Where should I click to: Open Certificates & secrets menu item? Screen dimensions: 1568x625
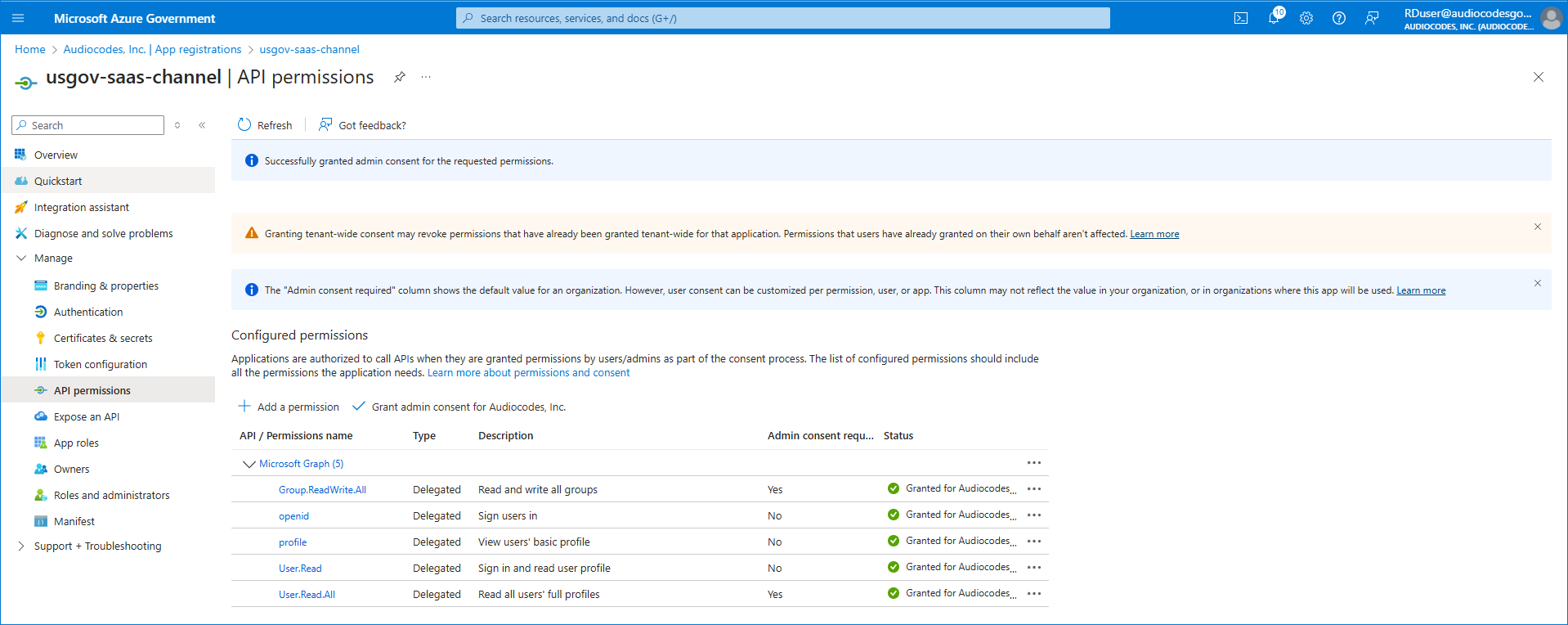click(103, 338)
